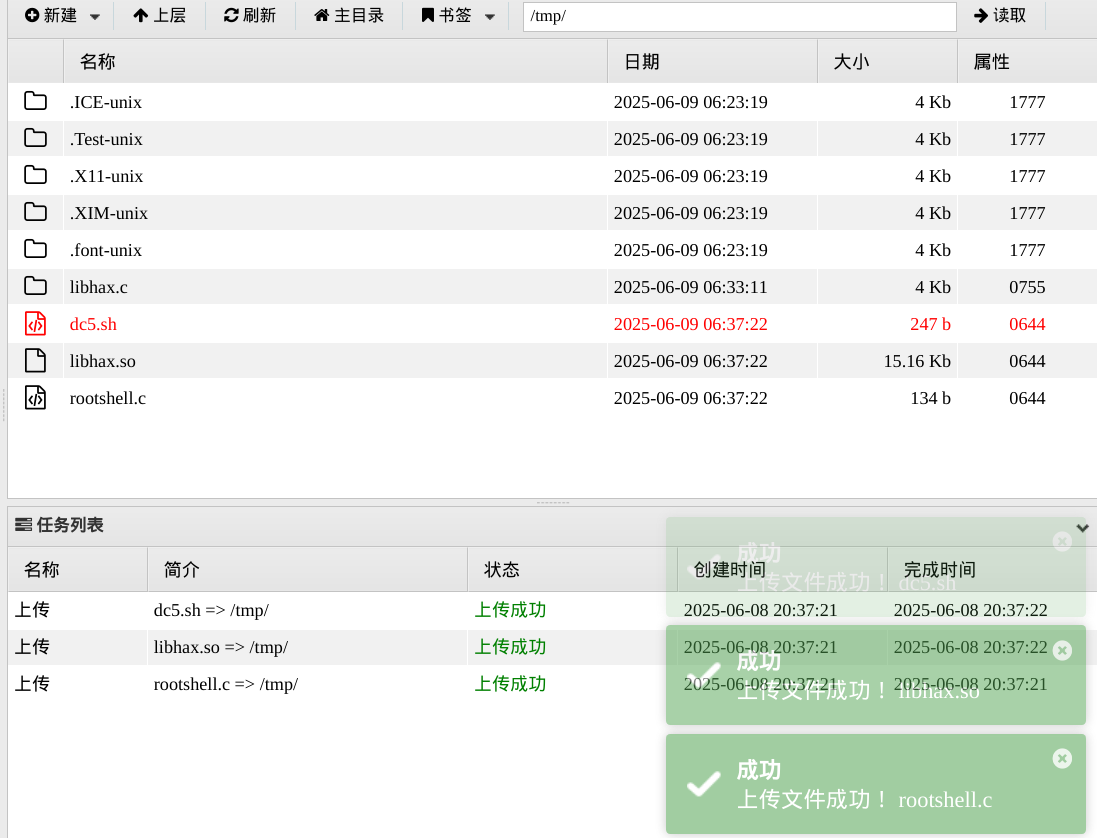Click the task description 'libhax.so => /tmp/'
The width and height of the screenshot is (1097, 838).
coord(221,647)
